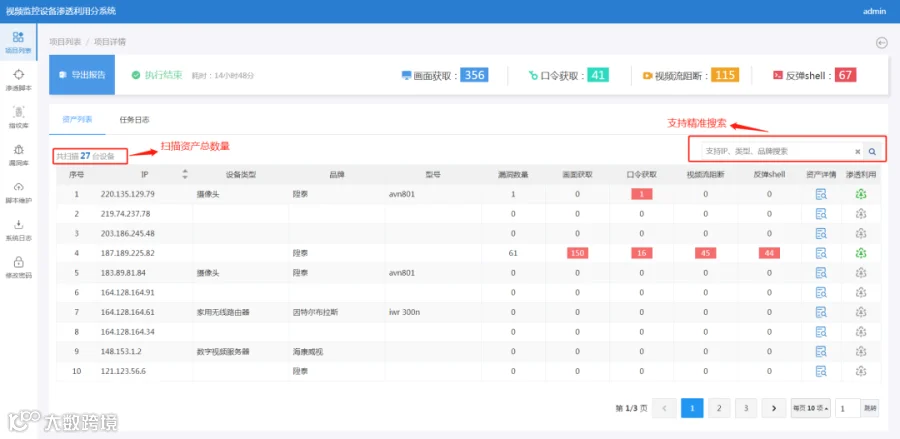Open asset details for 203.186.245.48
The image size is (900, 439).
click(x=821, y=234)
